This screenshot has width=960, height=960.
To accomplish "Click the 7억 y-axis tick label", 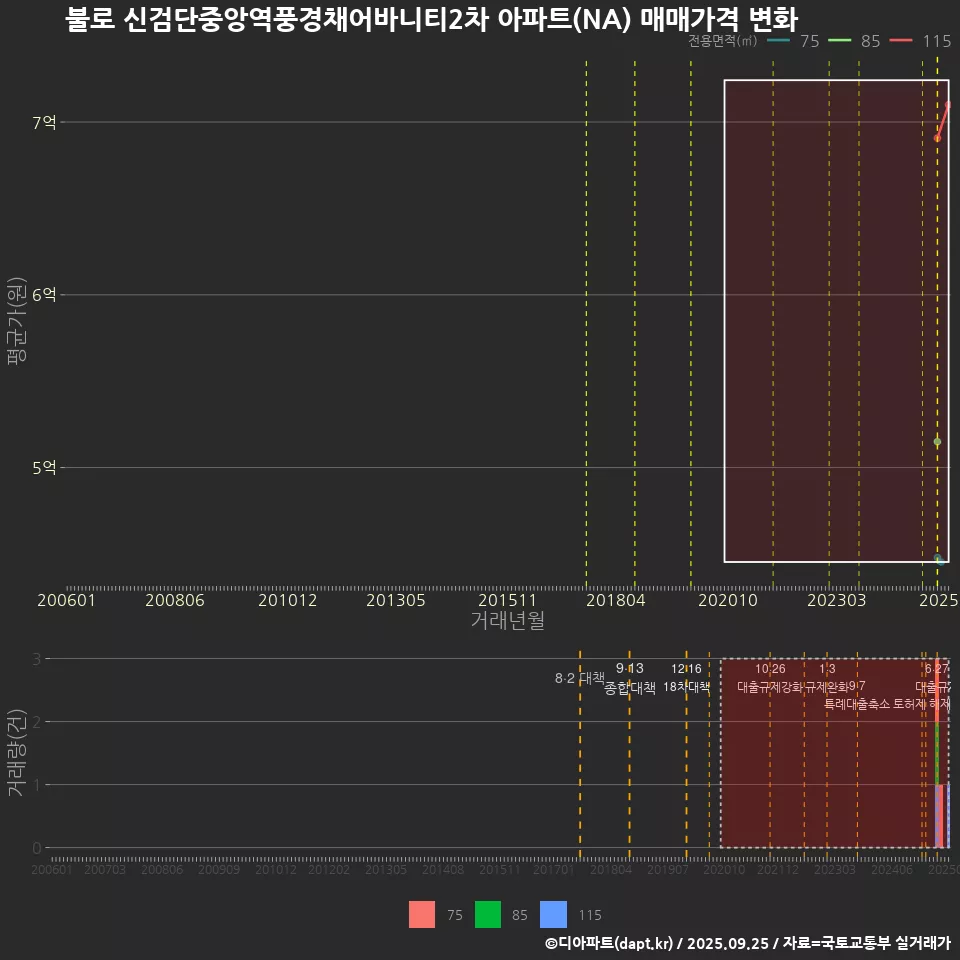I will pyautogui.click(x=44, y=122).
